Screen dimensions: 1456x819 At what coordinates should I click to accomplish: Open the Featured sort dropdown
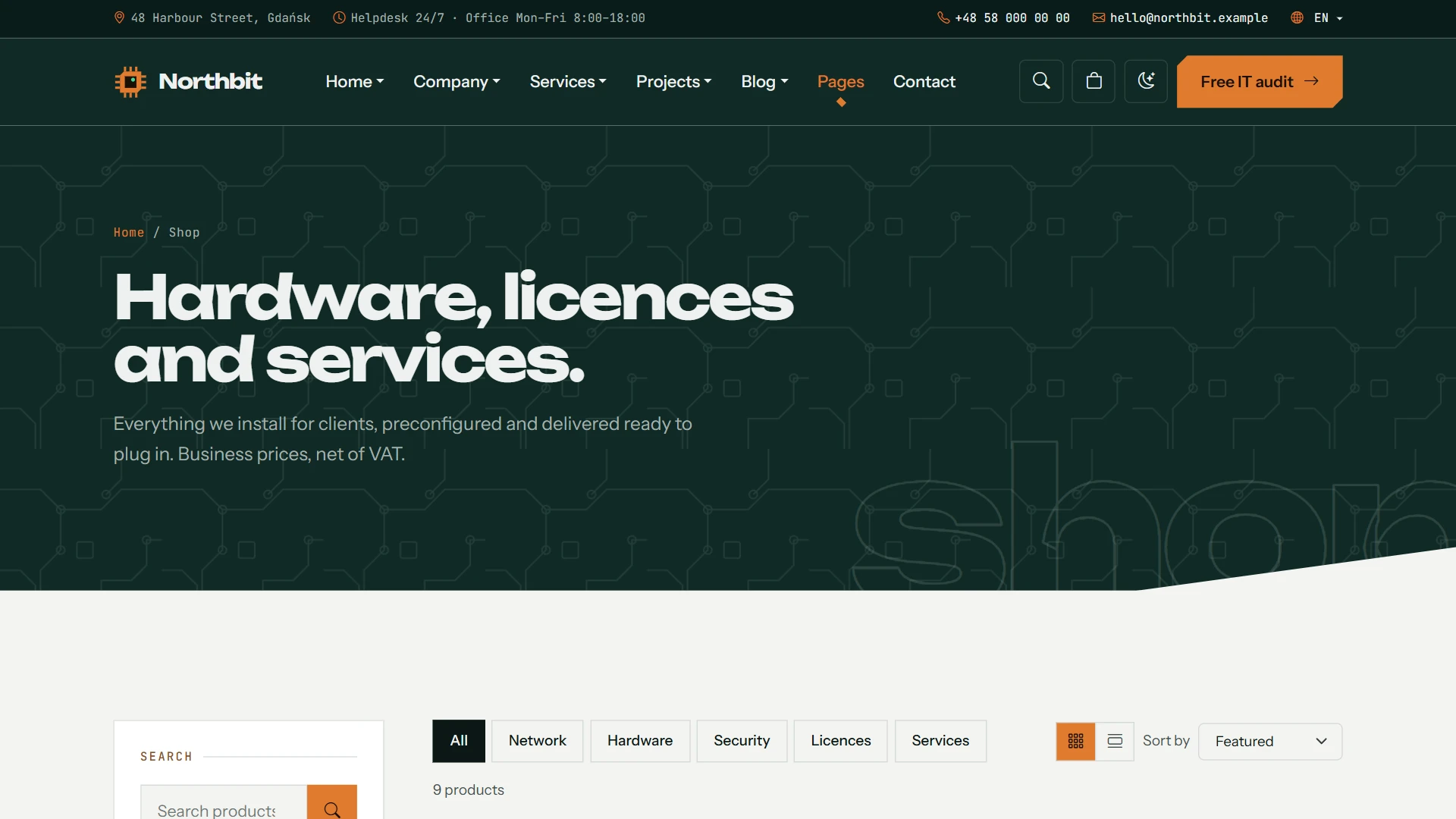pyautogui.click(x=1270, y=741)
